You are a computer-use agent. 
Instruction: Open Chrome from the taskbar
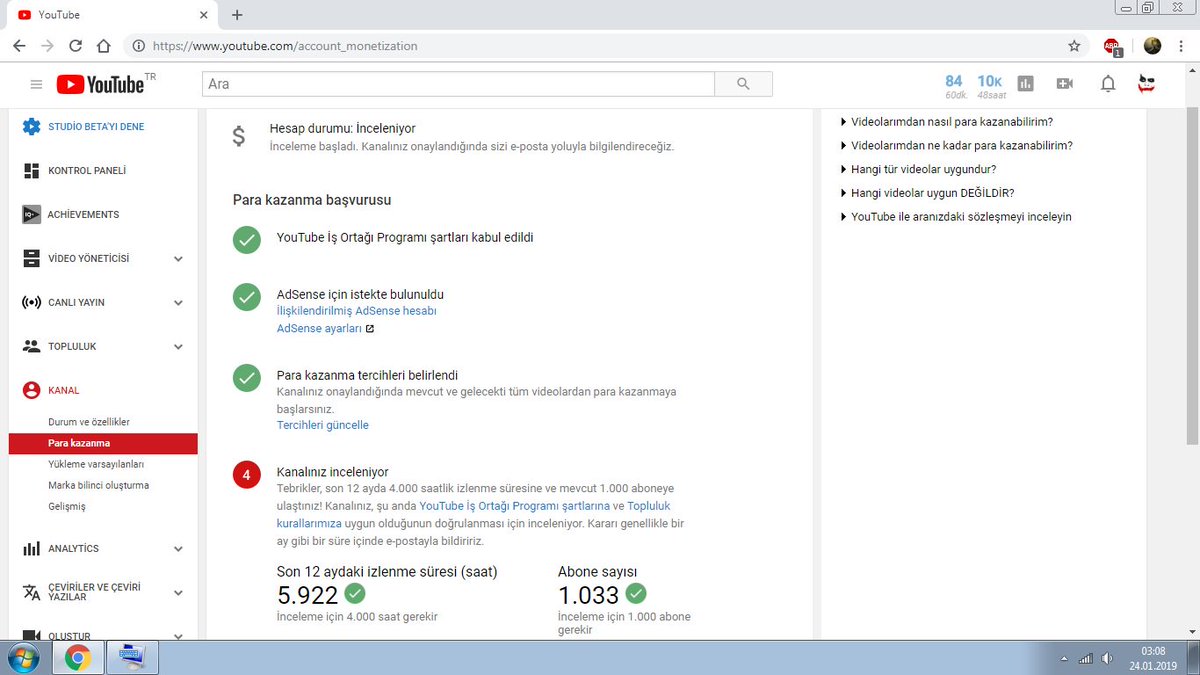[78, 658]
